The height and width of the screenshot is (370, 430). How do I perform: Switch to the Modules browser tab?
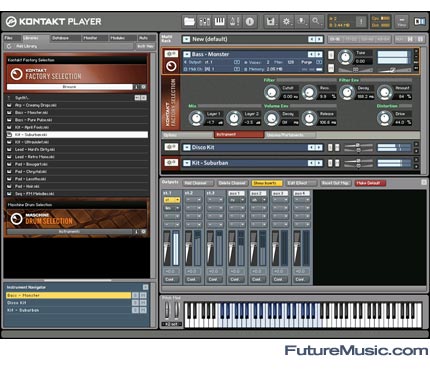(x=122, y=38)
